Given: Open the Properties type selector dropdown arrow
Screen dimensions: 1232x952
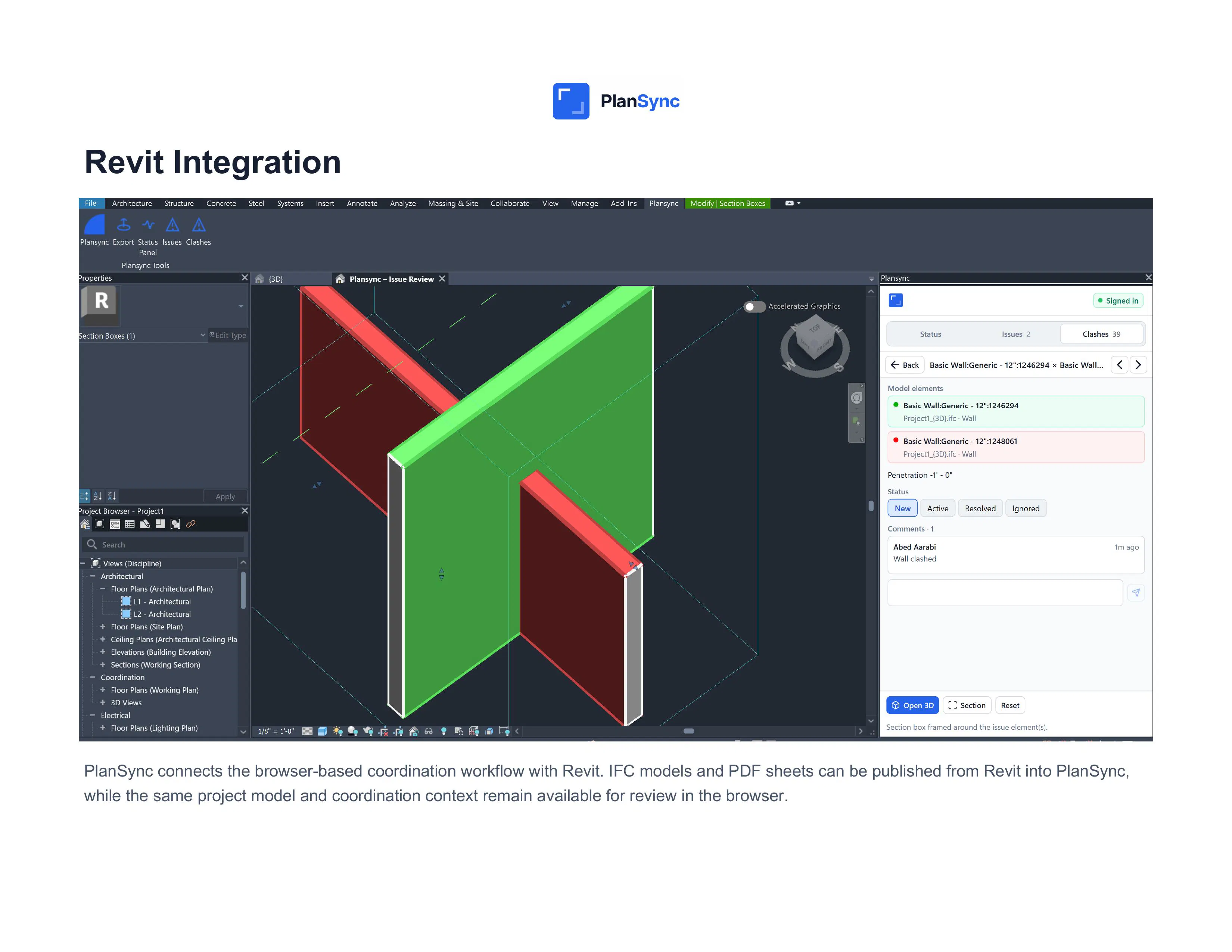Looking at the screenshot, I should [241, 306].
